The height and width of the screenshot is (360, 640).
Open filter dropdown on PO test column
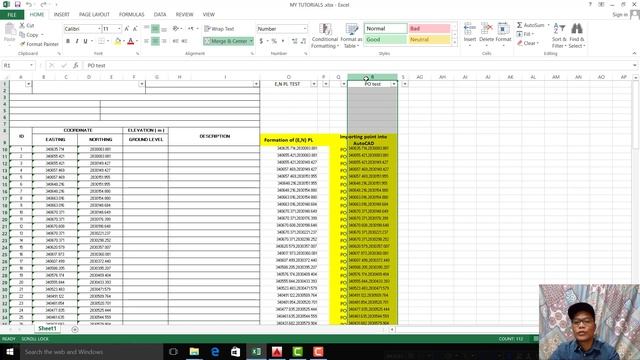coord(393,84)
